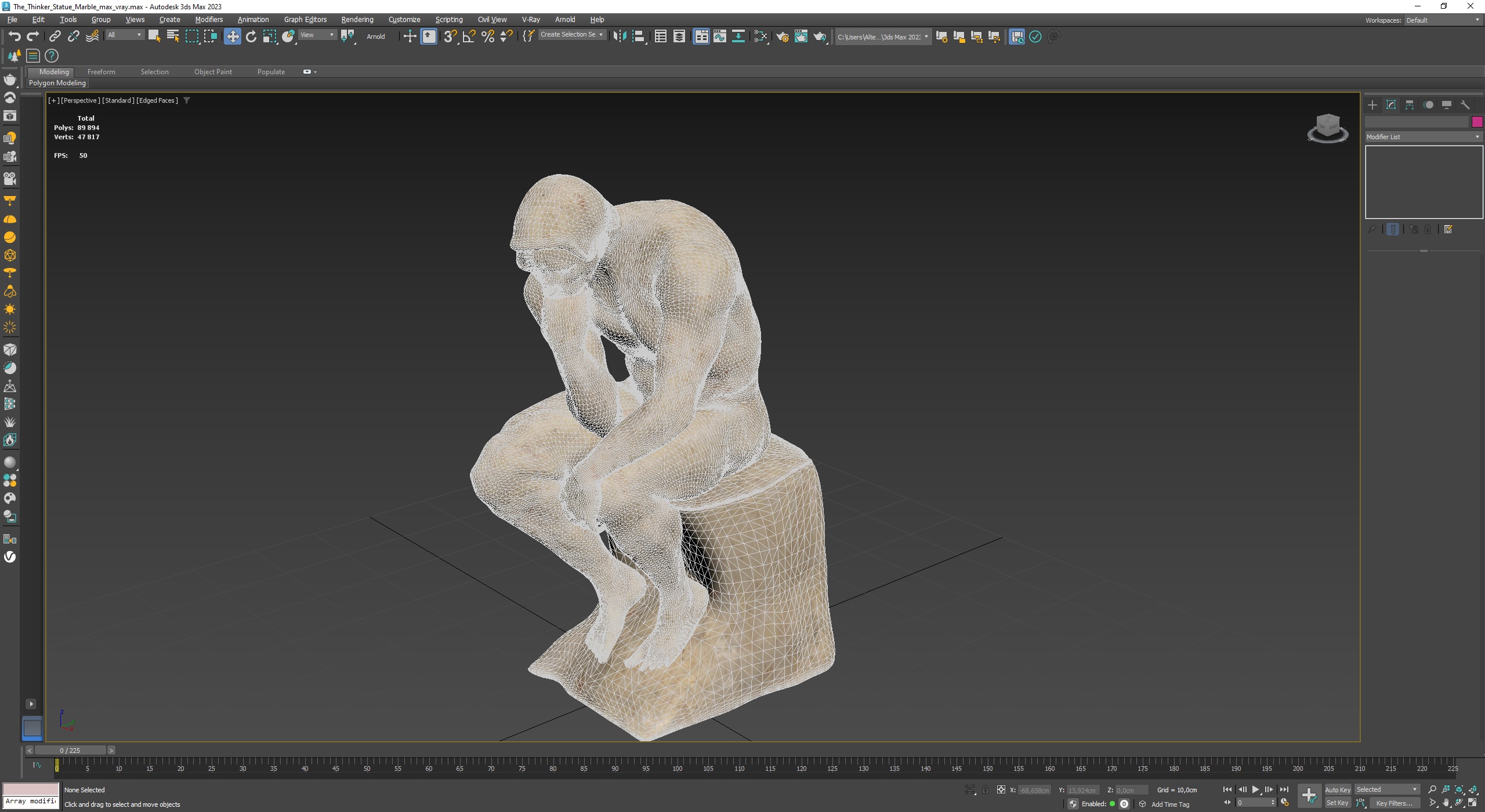This screenshot has width=1485, height=812.
Task: Toggle the Ribbon display button
Action: tap(701, 37)
